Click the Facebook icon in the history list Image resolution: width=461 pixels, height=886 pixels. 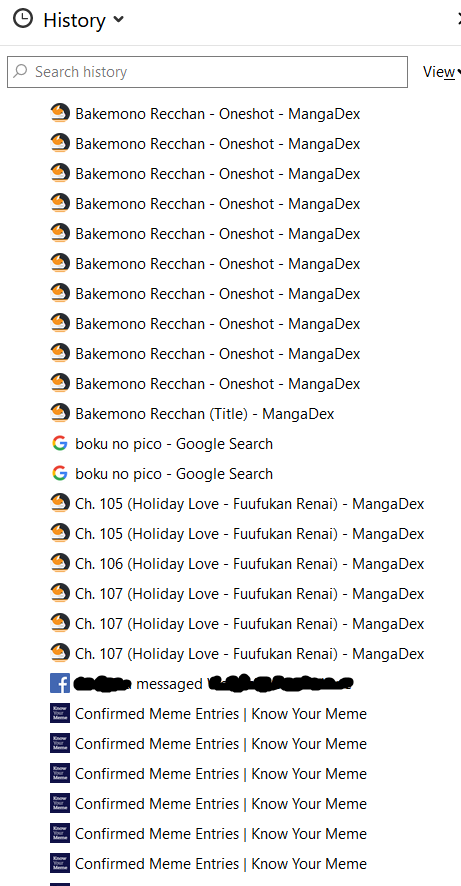pyautogui.click(x=60, y=683)
